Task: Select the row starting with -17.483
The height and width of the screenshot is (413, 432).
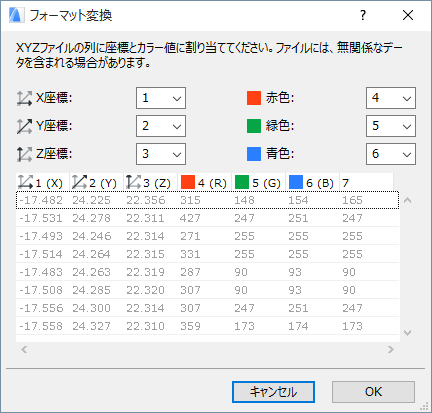Action: (207, 272)
